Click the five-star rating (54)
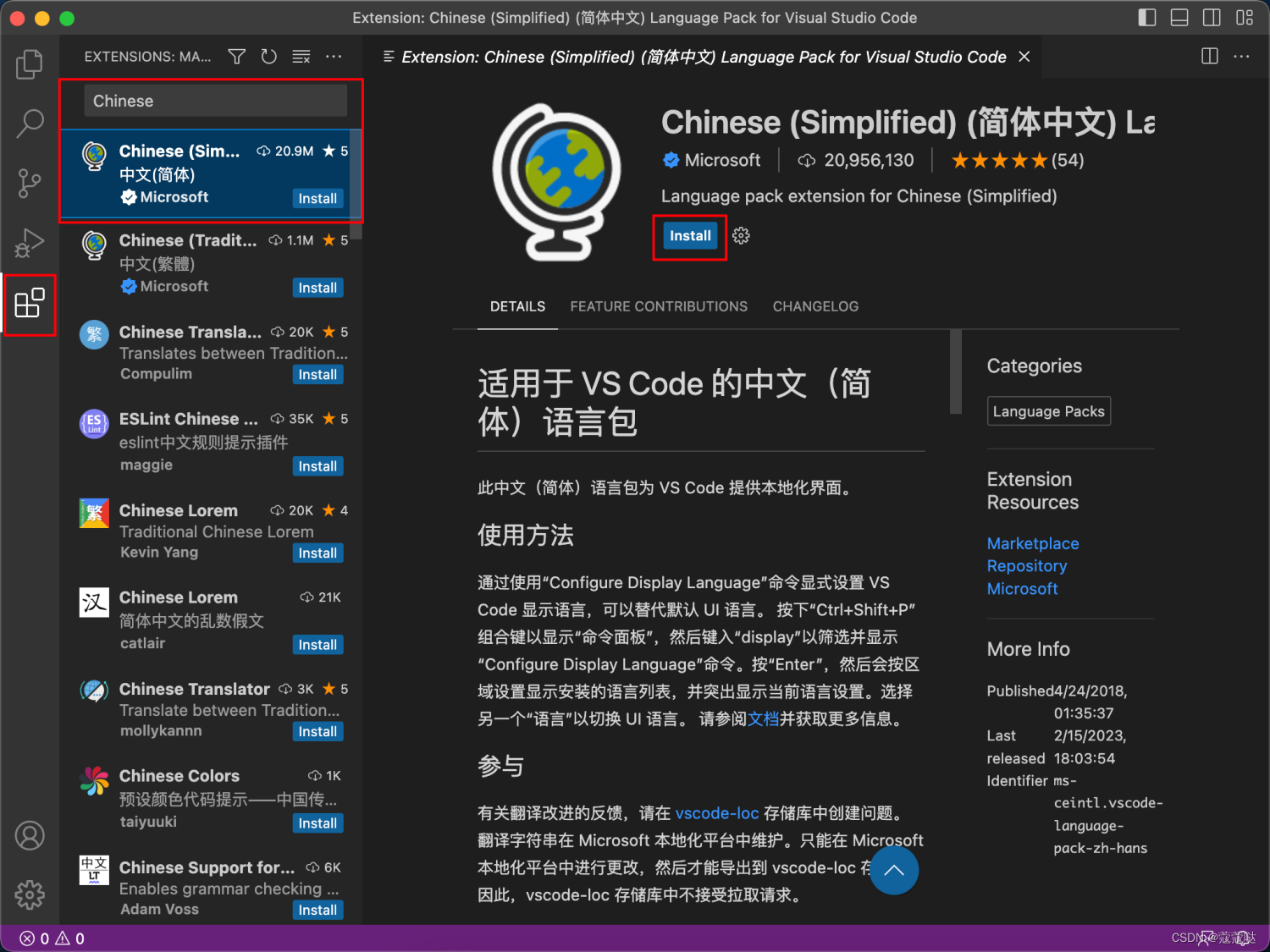Image resolution: width=1270 pixels, height=952 pixels. tap(1017, 160)
